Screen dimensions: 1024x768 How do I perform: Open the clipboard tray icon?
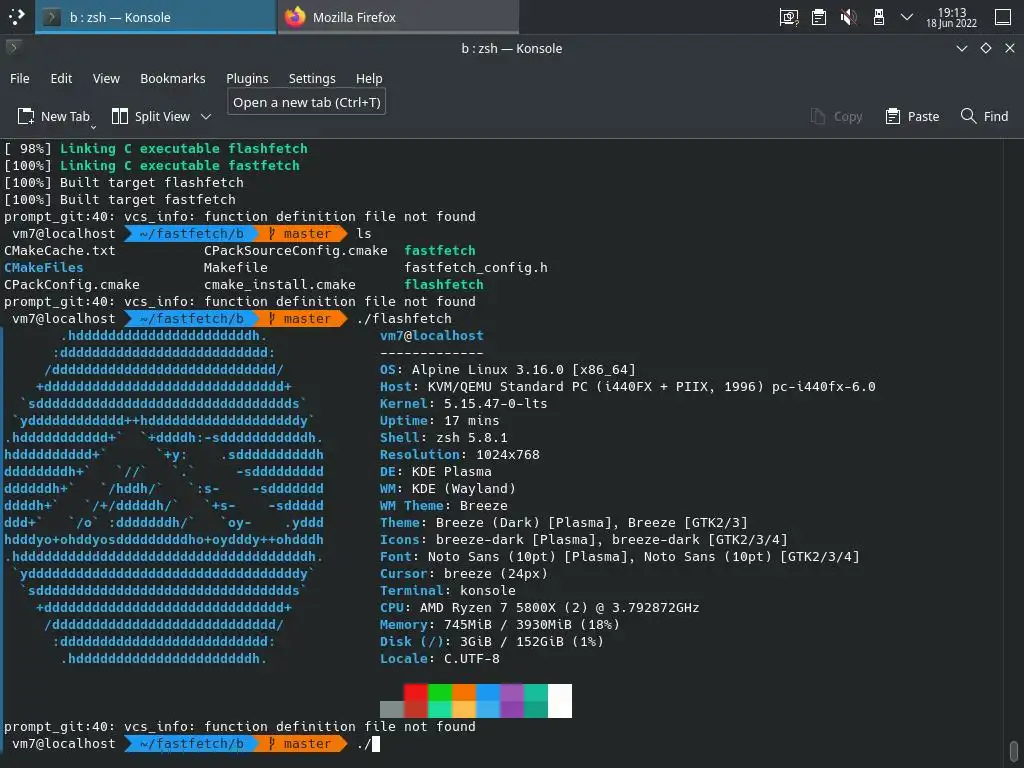click(x=819, y=17)
